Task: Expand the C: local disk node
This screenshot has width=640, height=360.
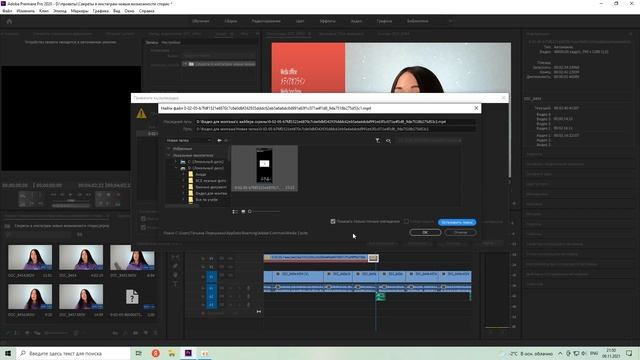Action: click(176, 162)
